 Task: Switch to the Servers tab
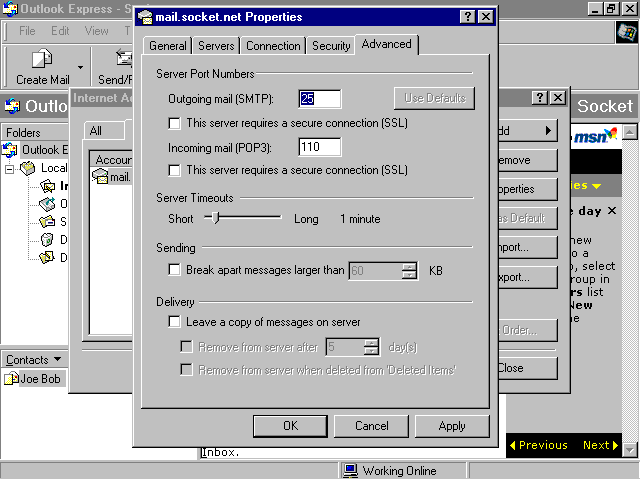[216, 46]
